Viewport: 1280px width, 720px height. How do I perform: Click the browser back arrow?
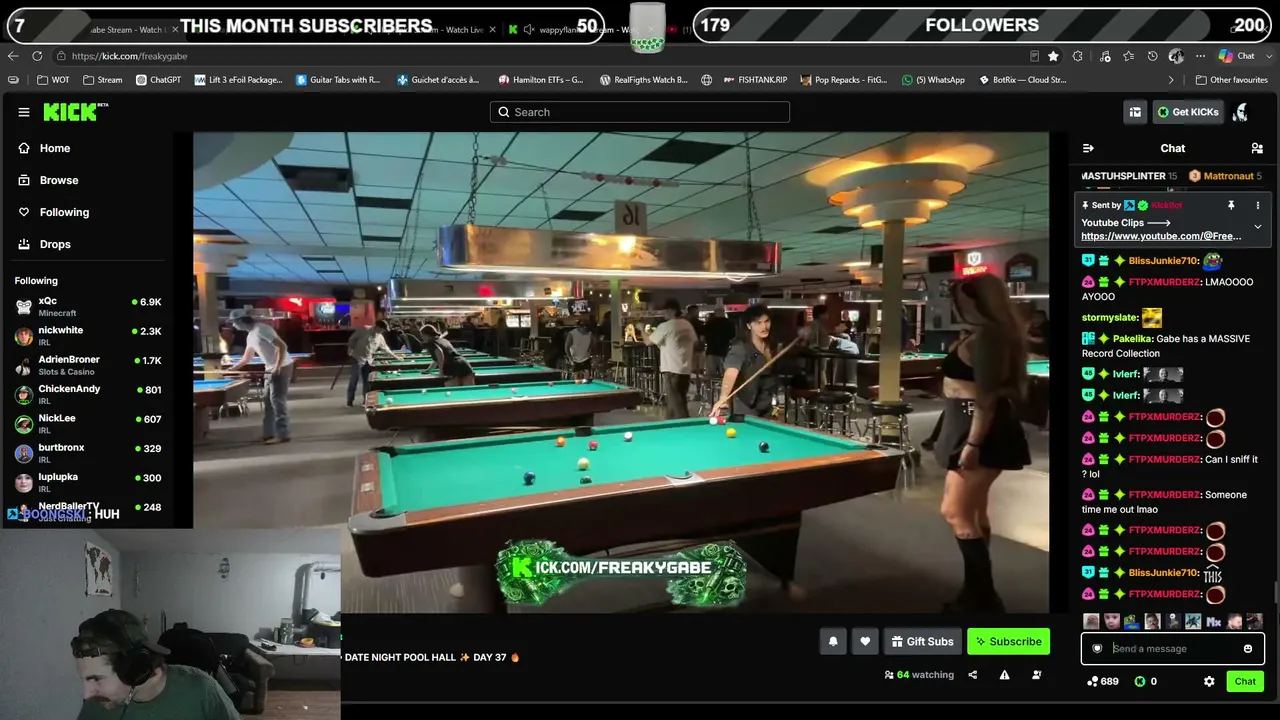pos(13,56)
